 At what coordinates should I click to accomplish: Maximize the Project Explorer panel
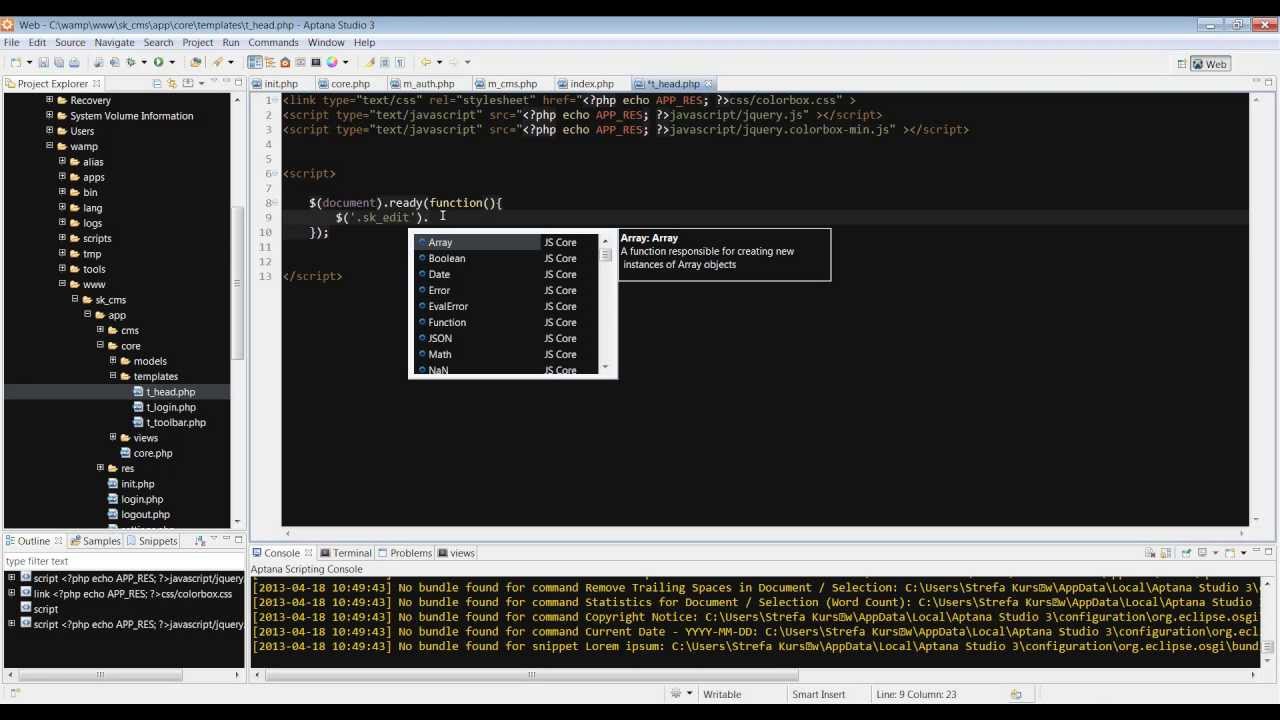[238, 82]
